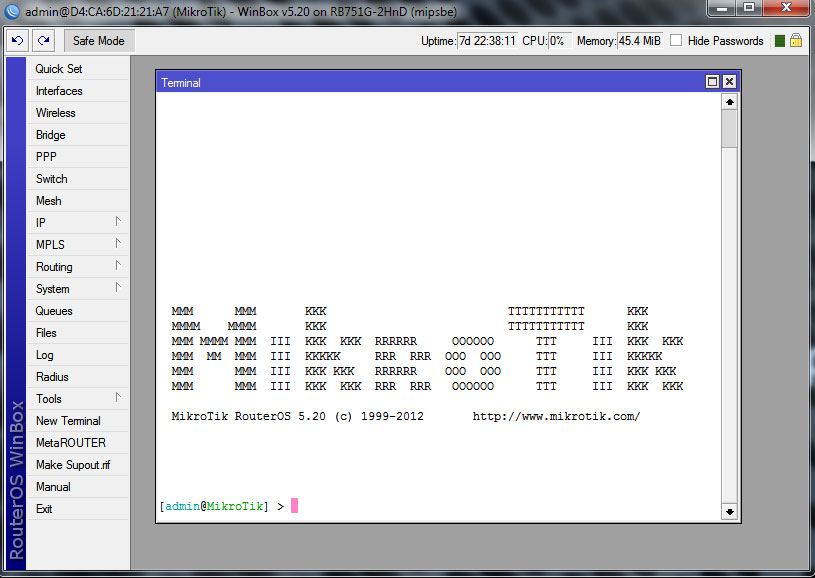This screenshot has height=578, width=815.
Task: Click the Terminal scrollbar thumb
Action: click(x=730, y=129)
